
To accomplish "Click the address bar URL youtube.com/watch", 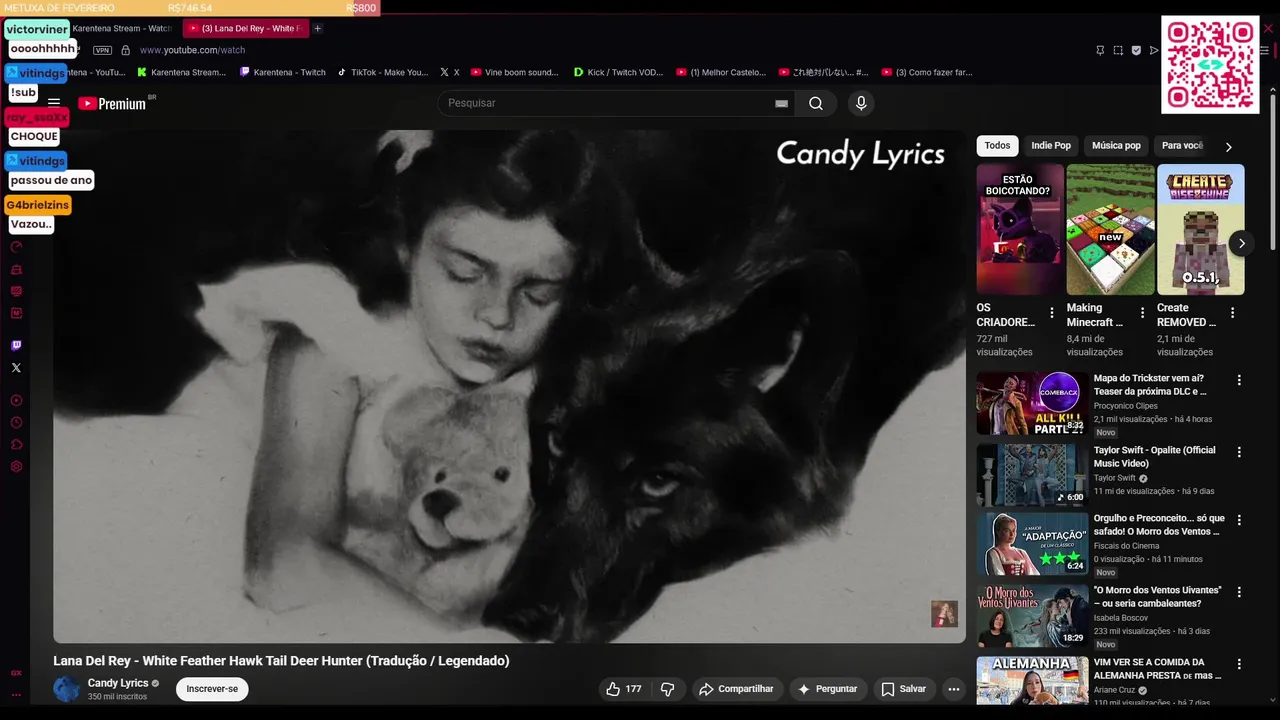I will pos(192,50).
